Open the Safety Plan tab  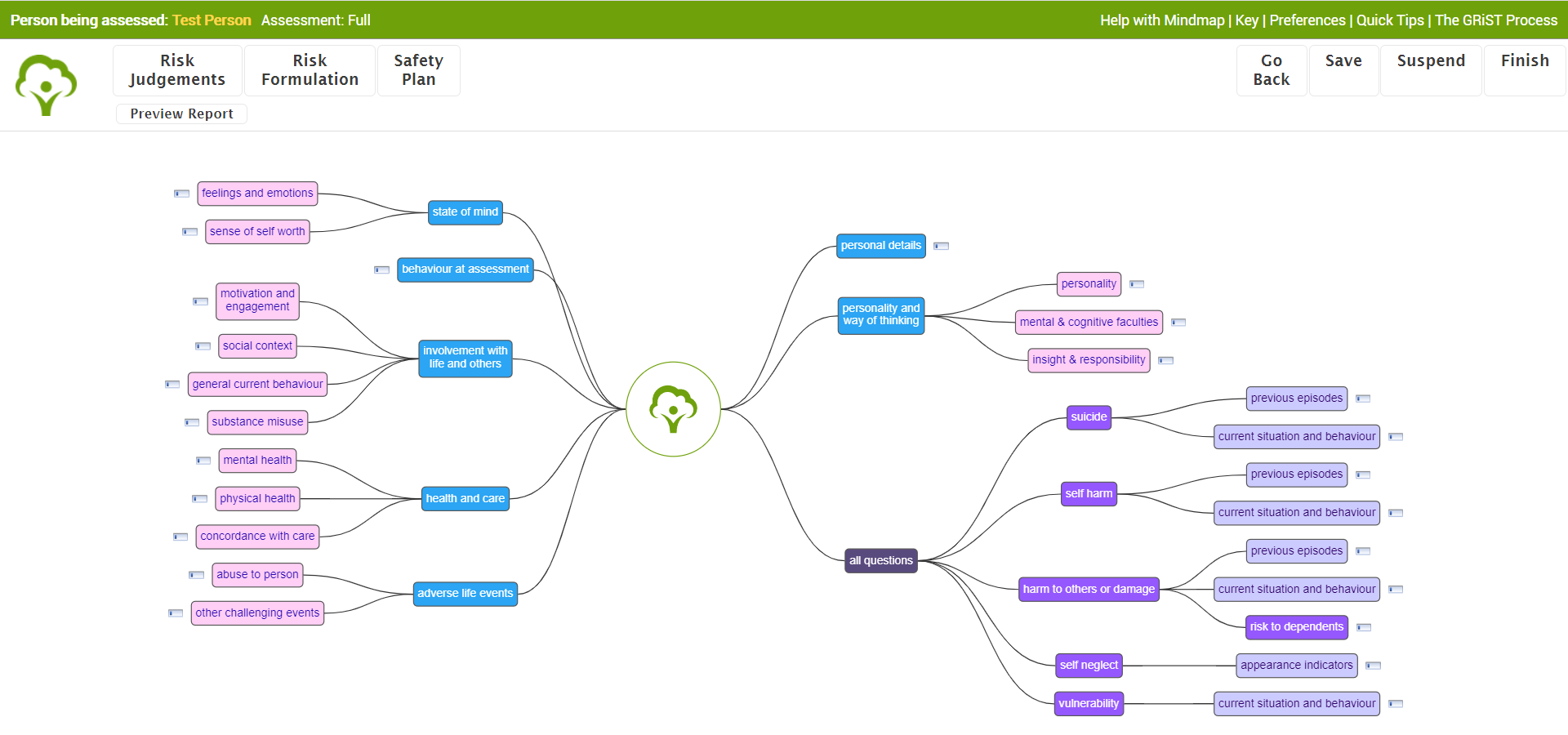tap(418, 70)
